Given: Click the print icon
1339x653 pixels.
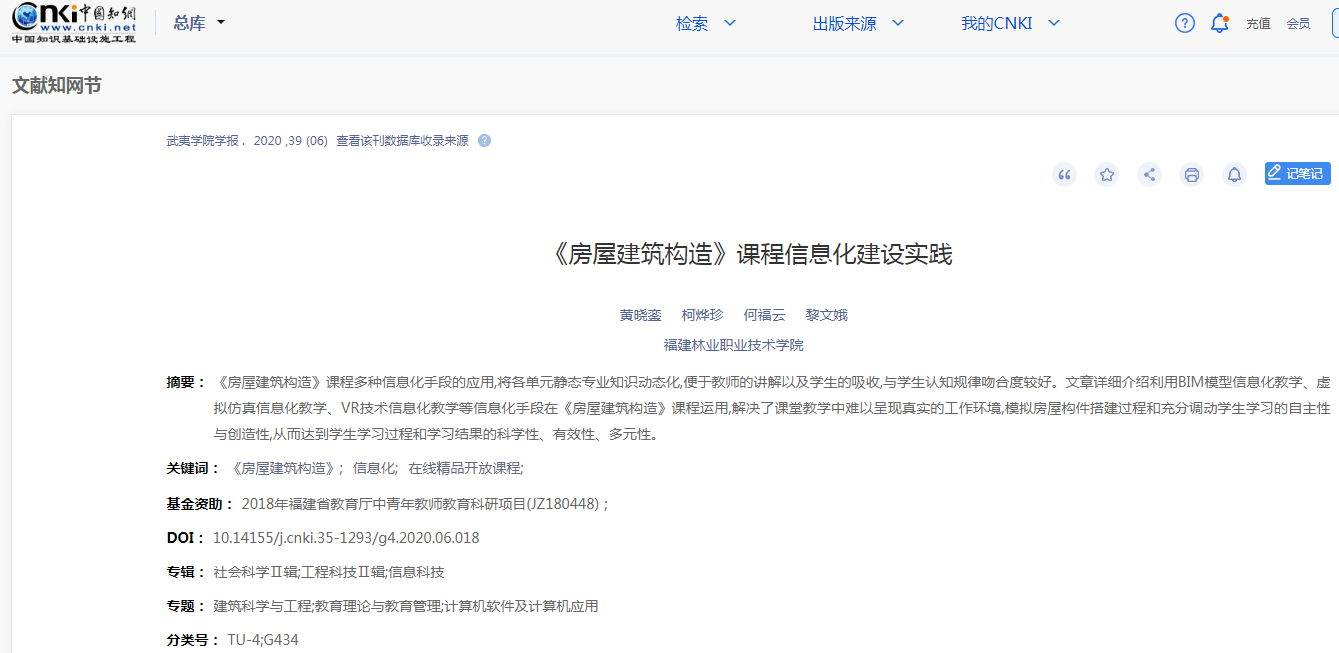Looking at the screenshot, I should [x=1191, y=175].
